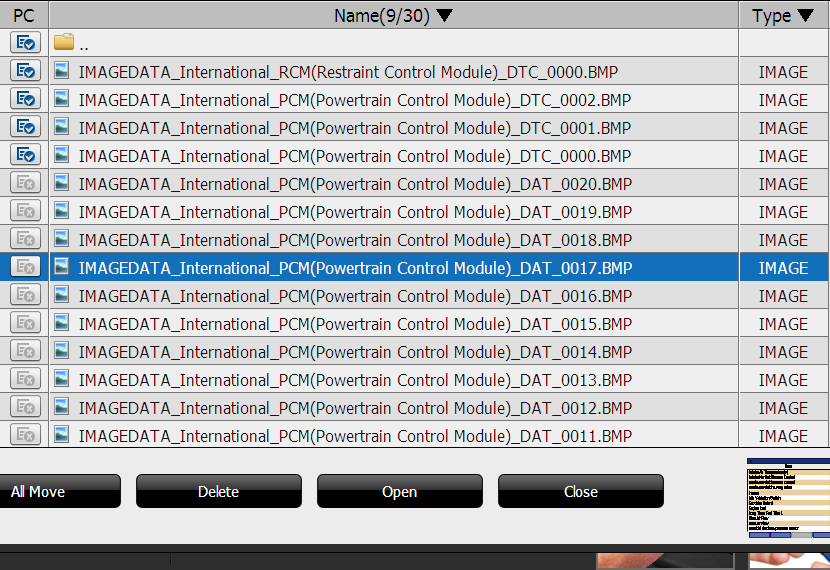
Task: Click IMAGE type cell of RCM DTC_0000.BMP
Action: (783, 72)
